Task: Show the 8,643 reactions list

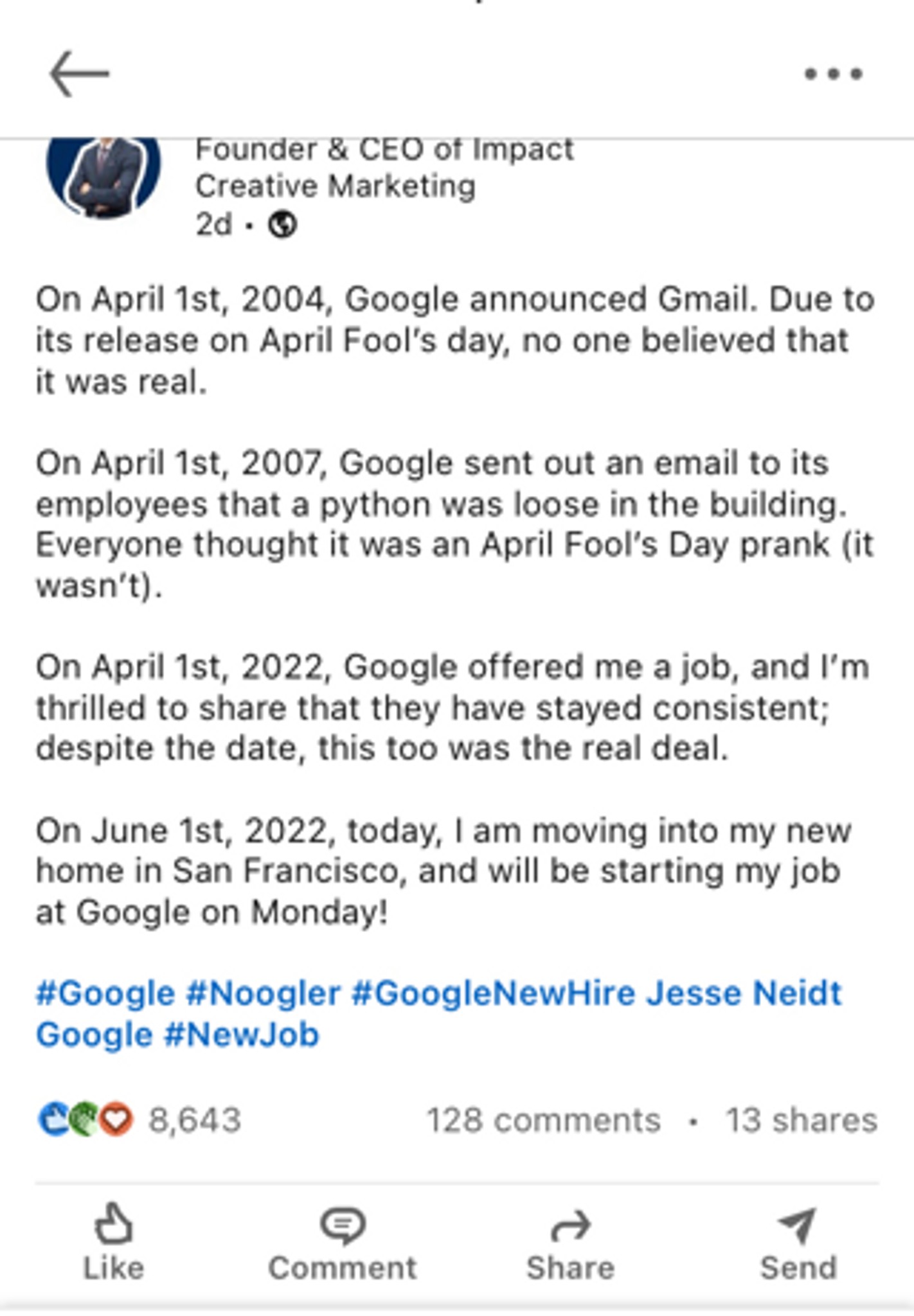Action: pos(195,1120)
